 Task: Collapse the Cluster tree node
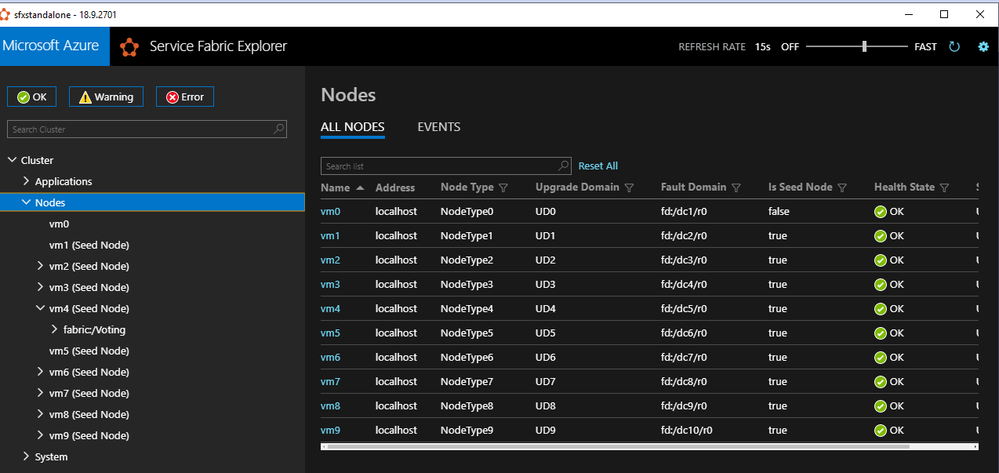[11, 160]
